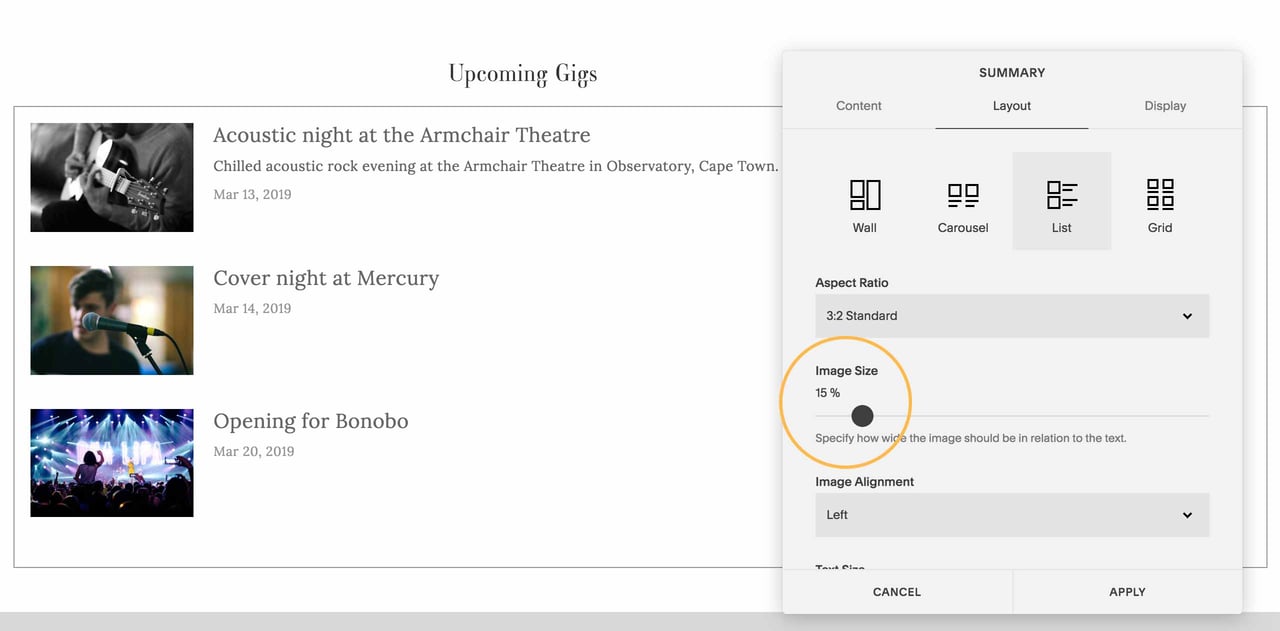Select the List layout icon

1061,200
